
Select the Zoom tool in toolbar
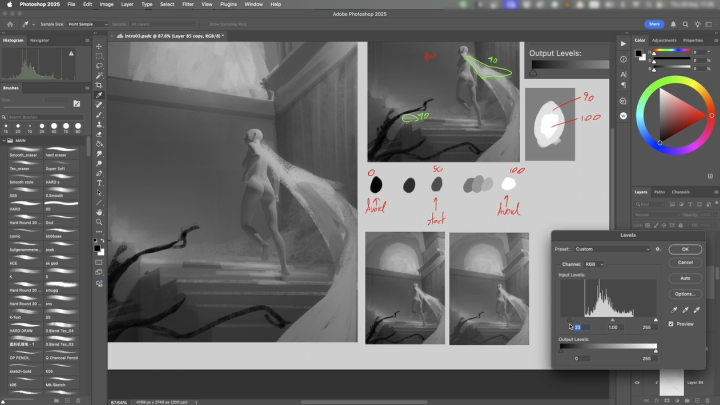[x=100, y=222]
